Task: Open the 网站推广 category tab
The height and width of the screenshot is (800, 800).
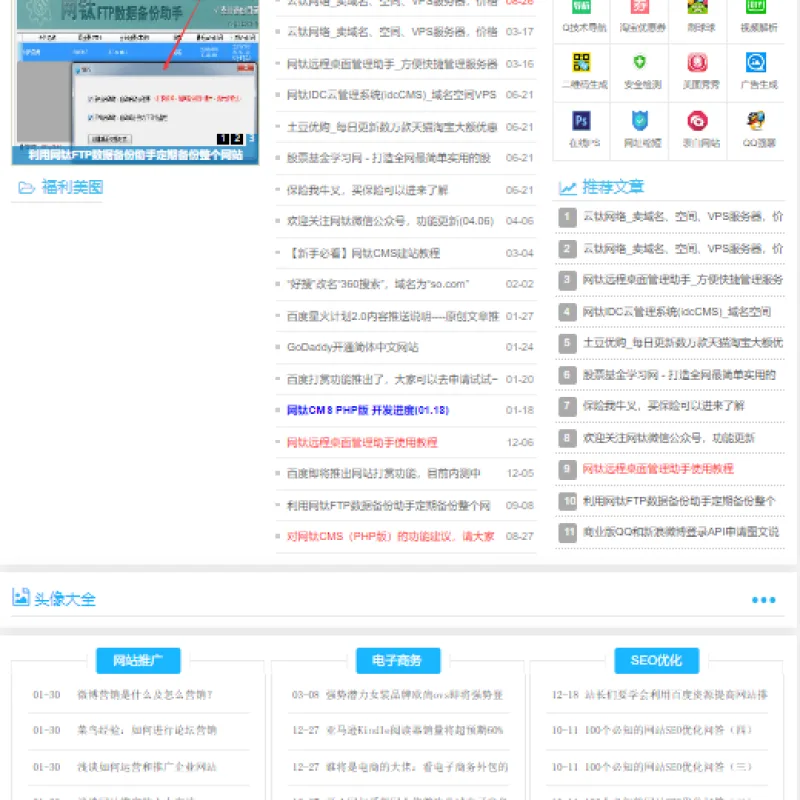Action: 138,661
